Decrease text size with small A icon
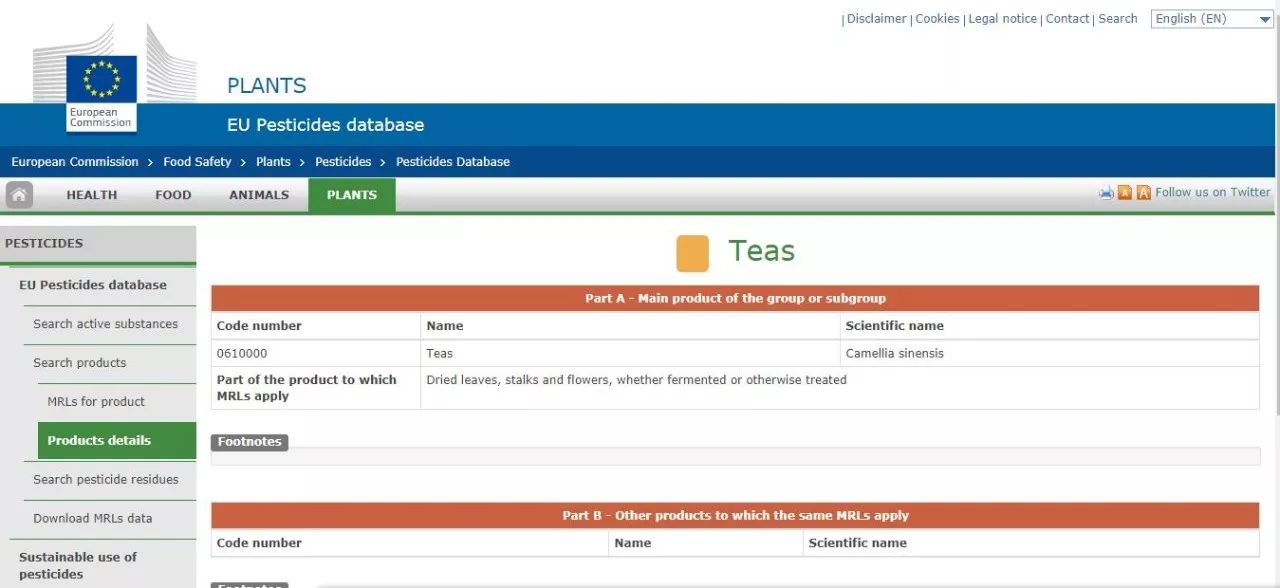 pyautogui.click(x=1125, y=193)
